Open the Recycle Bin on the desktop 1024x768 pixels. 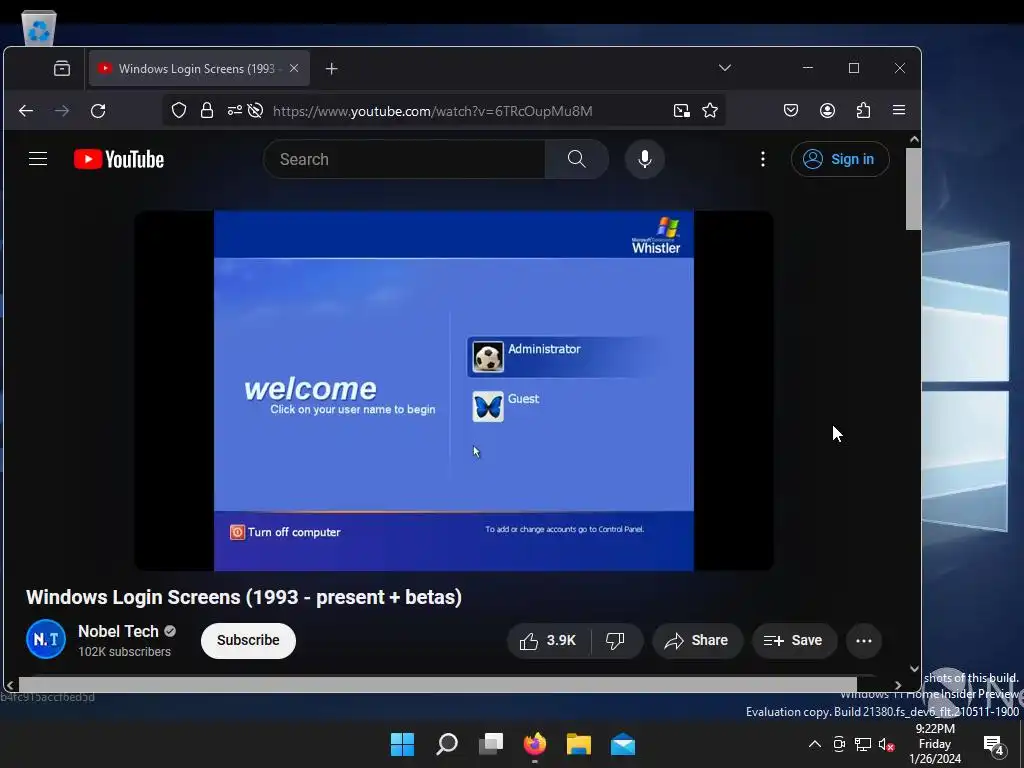pos(39,28)
